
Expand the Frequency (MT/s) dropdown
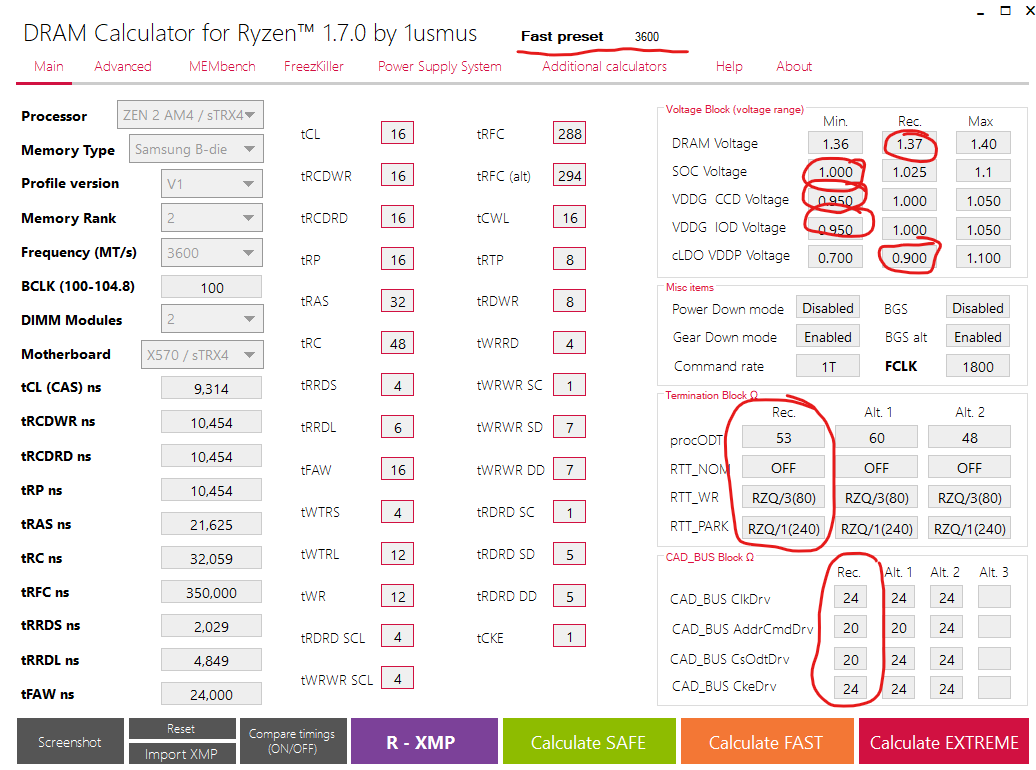(x=211, y=253)
